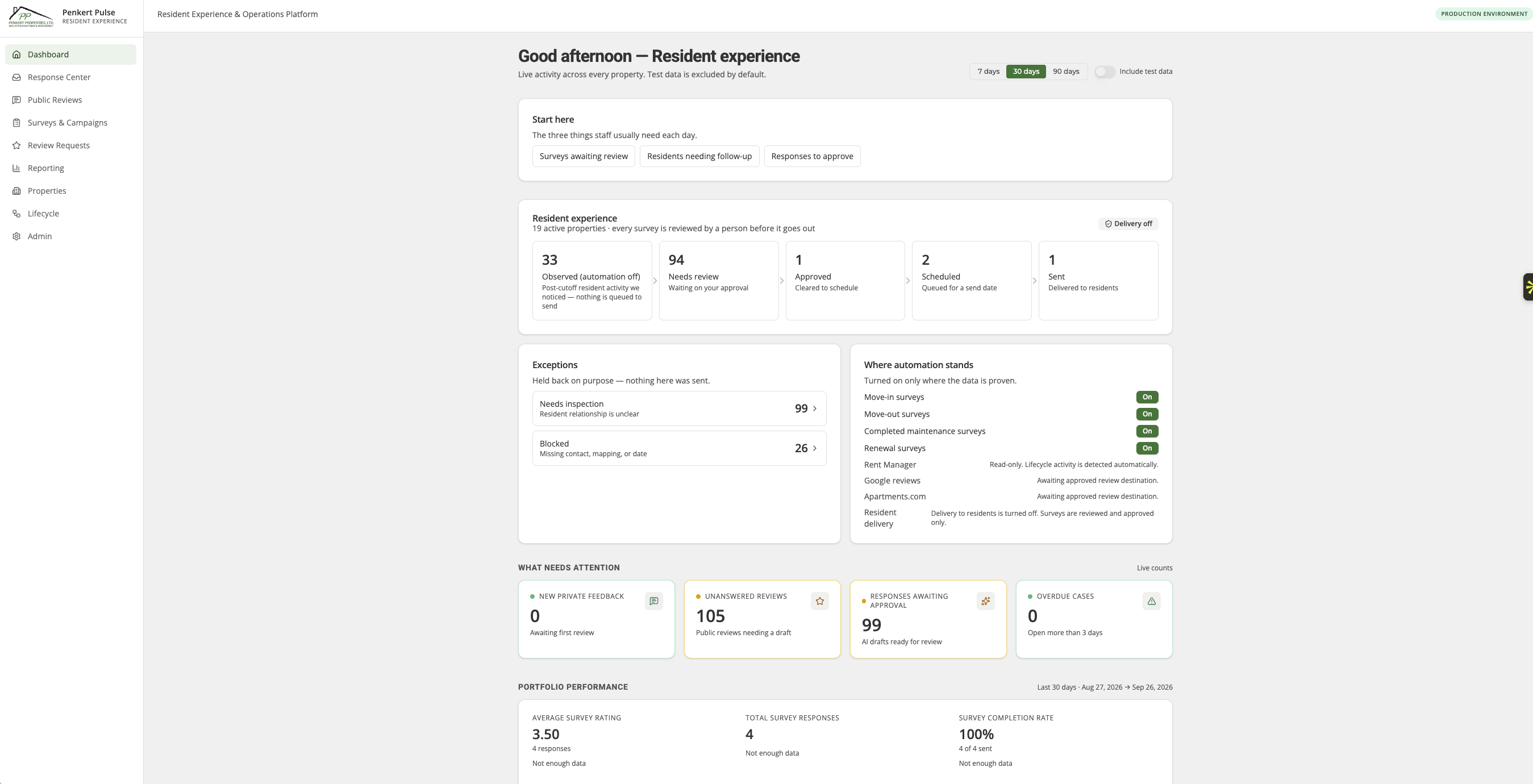The width and height of the screenshot is (1533, 784).
Task: Open the 1 Sent card
Action: click(x=1098, y=281)
